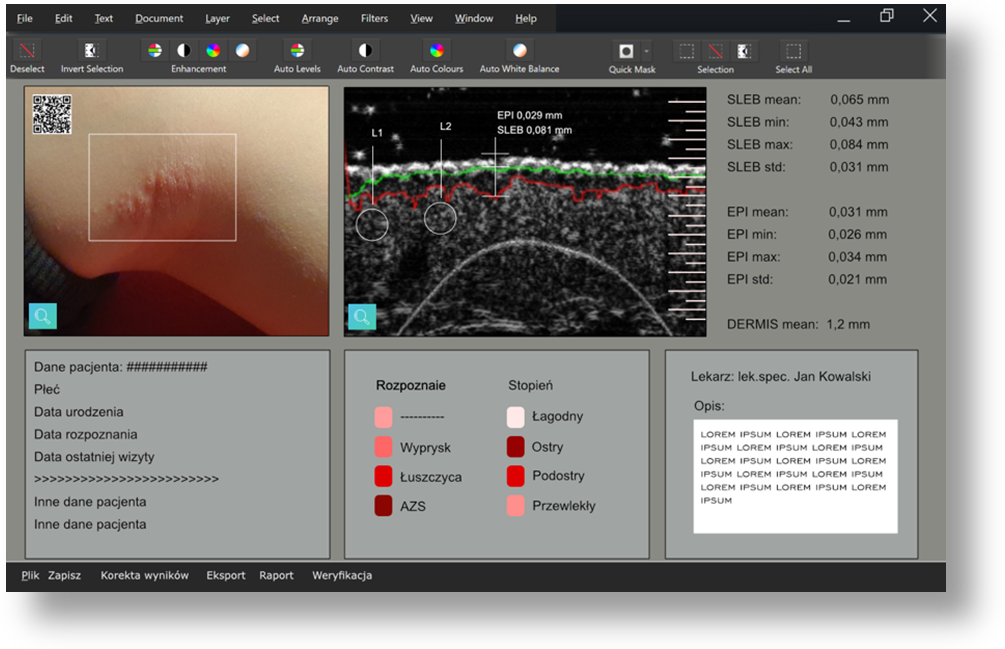This screenshot has width=1005, height=649.
Task: Choose the Wyprysk diagnosis swatch
Action: pyautogui.click(x=383, y=446)
